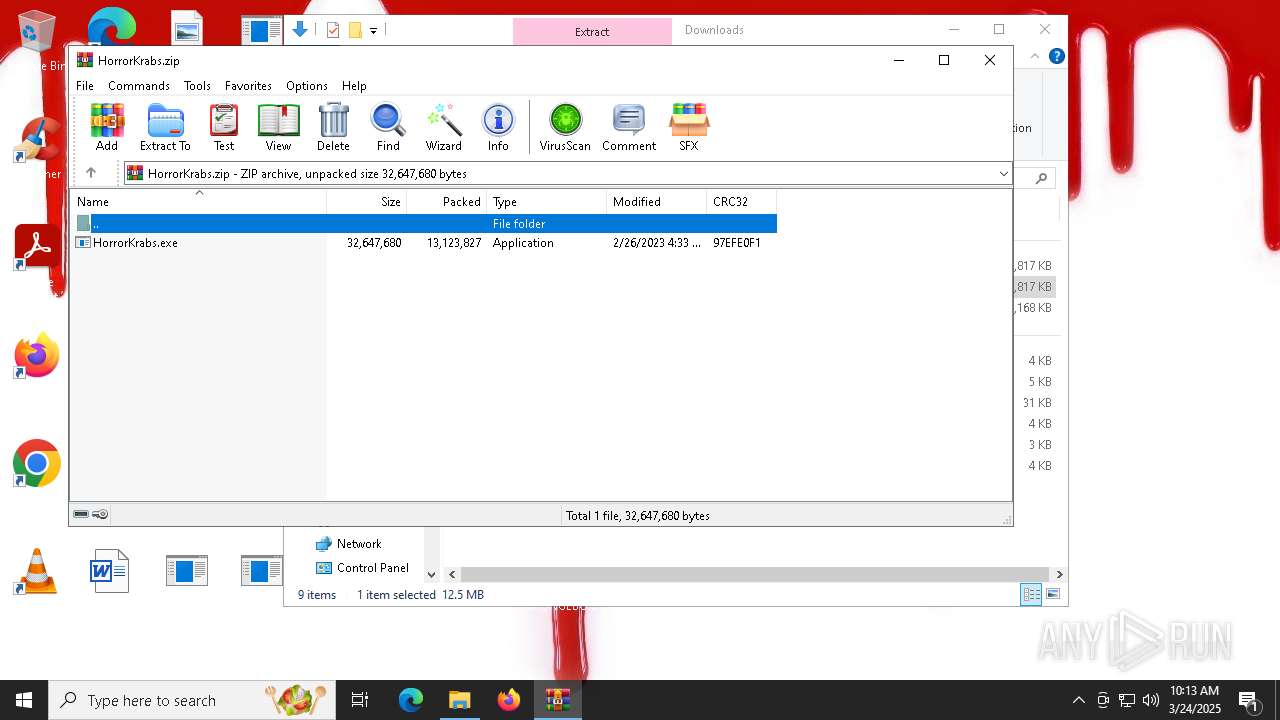Click the Add toolbar icon in WinRAR
1280x720 pixels.
pyautogui.click(x=107, y=127)
